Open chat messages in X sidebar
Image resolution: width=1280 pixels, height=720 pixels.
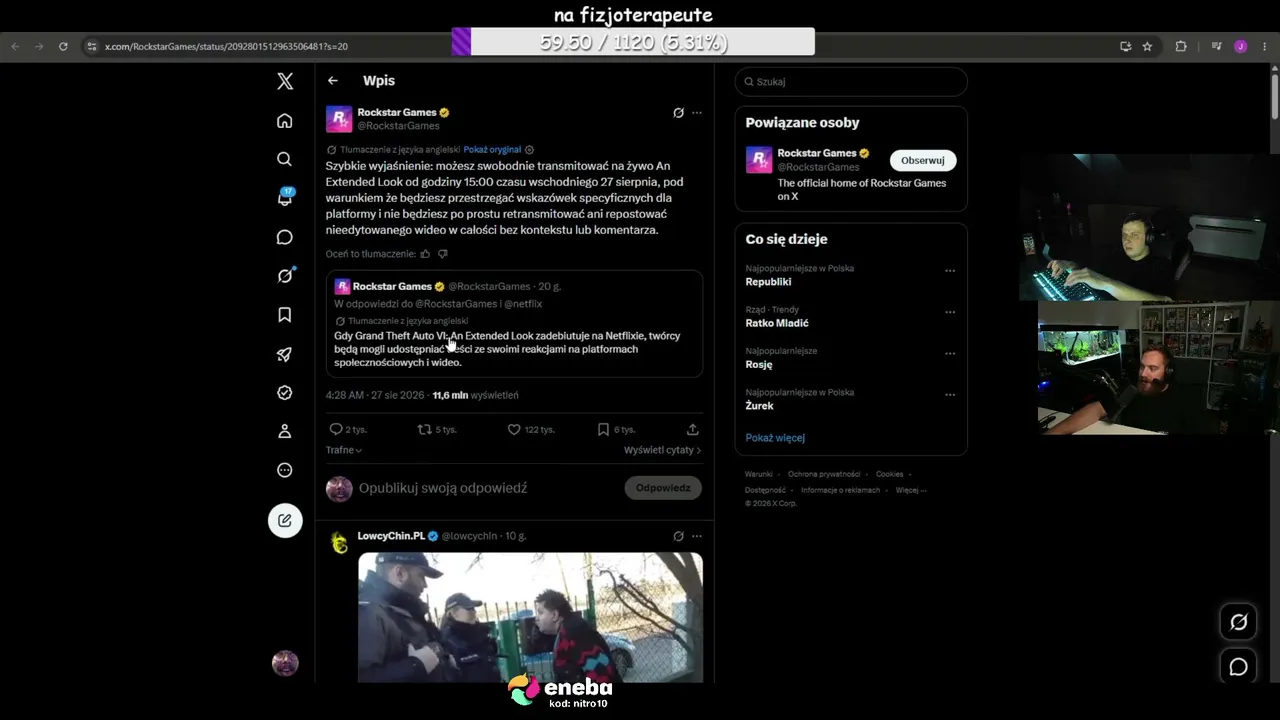285,237
